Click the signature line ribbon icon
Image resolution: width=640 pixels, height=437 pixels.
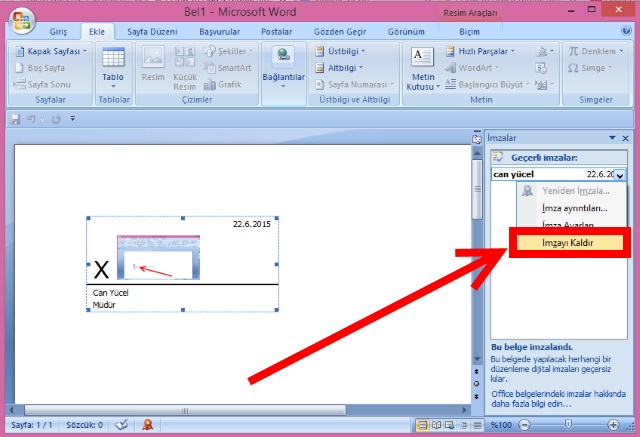pos(544,51)
